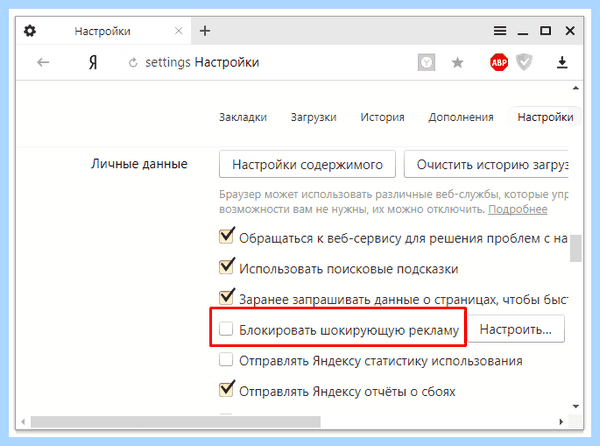
Task: Select the Настройки page tab
Action: point(545,117)
